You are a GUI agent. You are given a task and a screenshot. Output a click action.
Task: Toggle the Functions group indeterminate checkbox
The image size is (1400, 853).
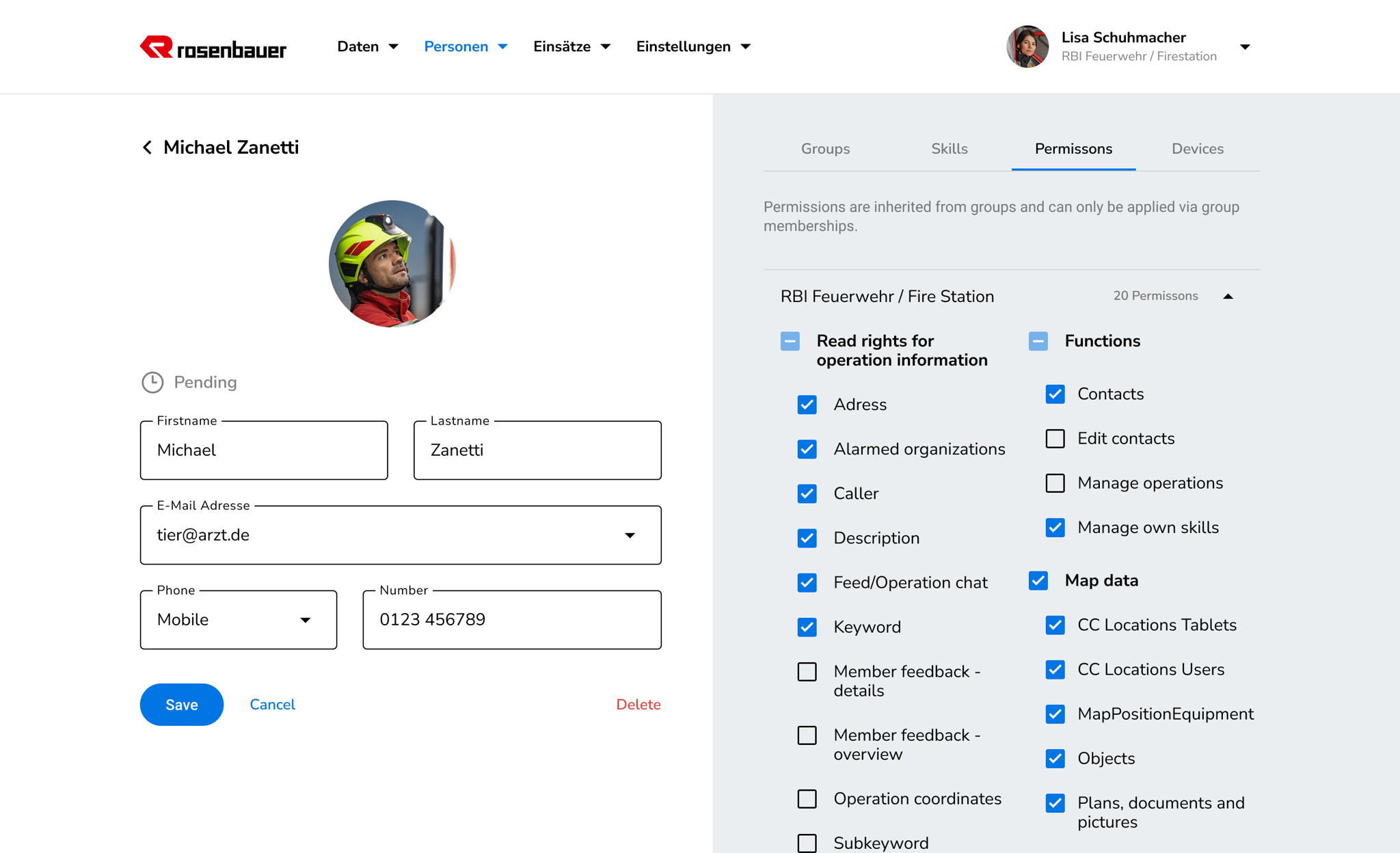click(x=1038, y=341)
